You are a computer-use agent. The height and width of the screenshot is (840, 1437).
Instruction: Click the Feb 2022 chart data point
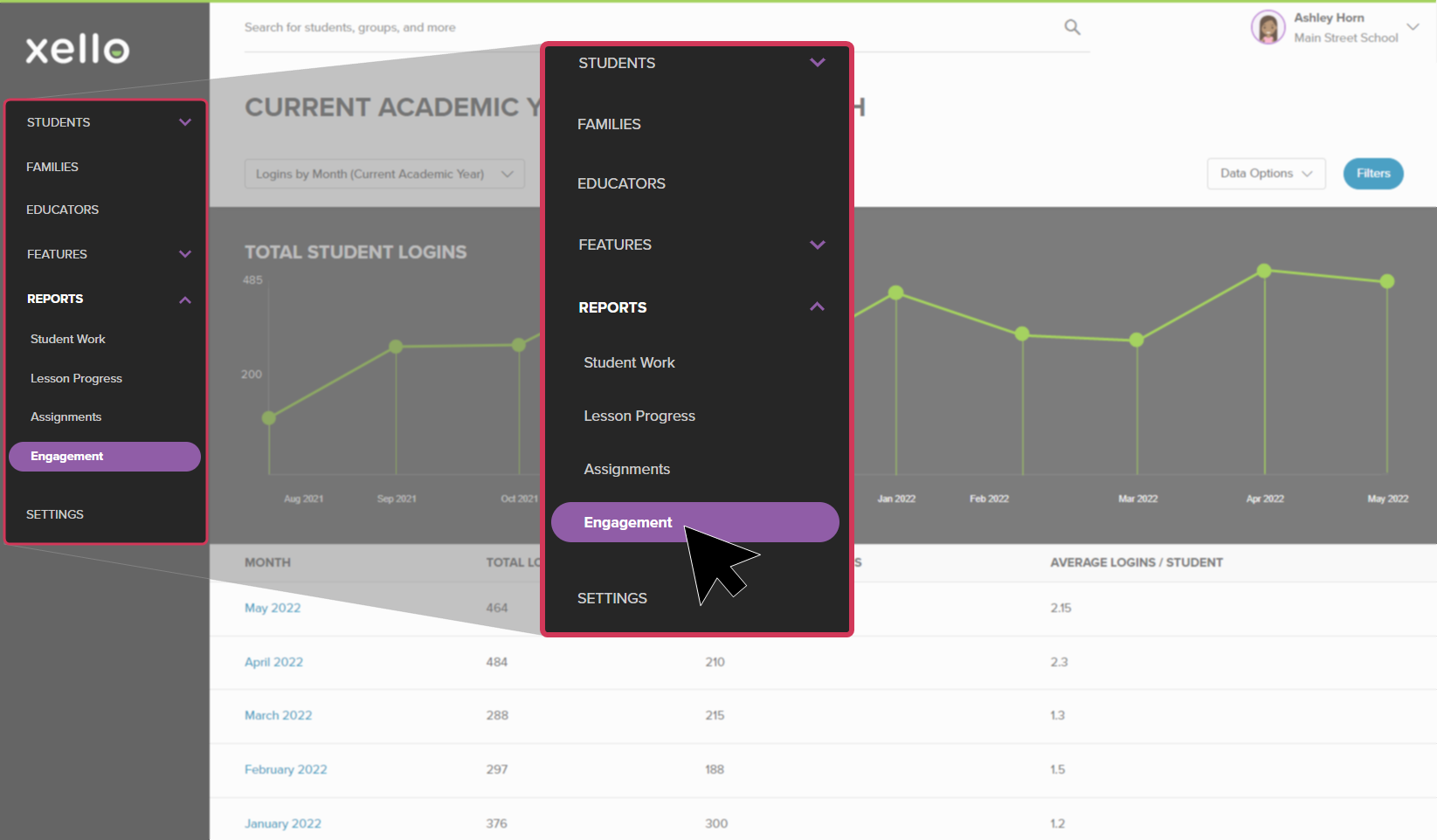coord(1022,334)
